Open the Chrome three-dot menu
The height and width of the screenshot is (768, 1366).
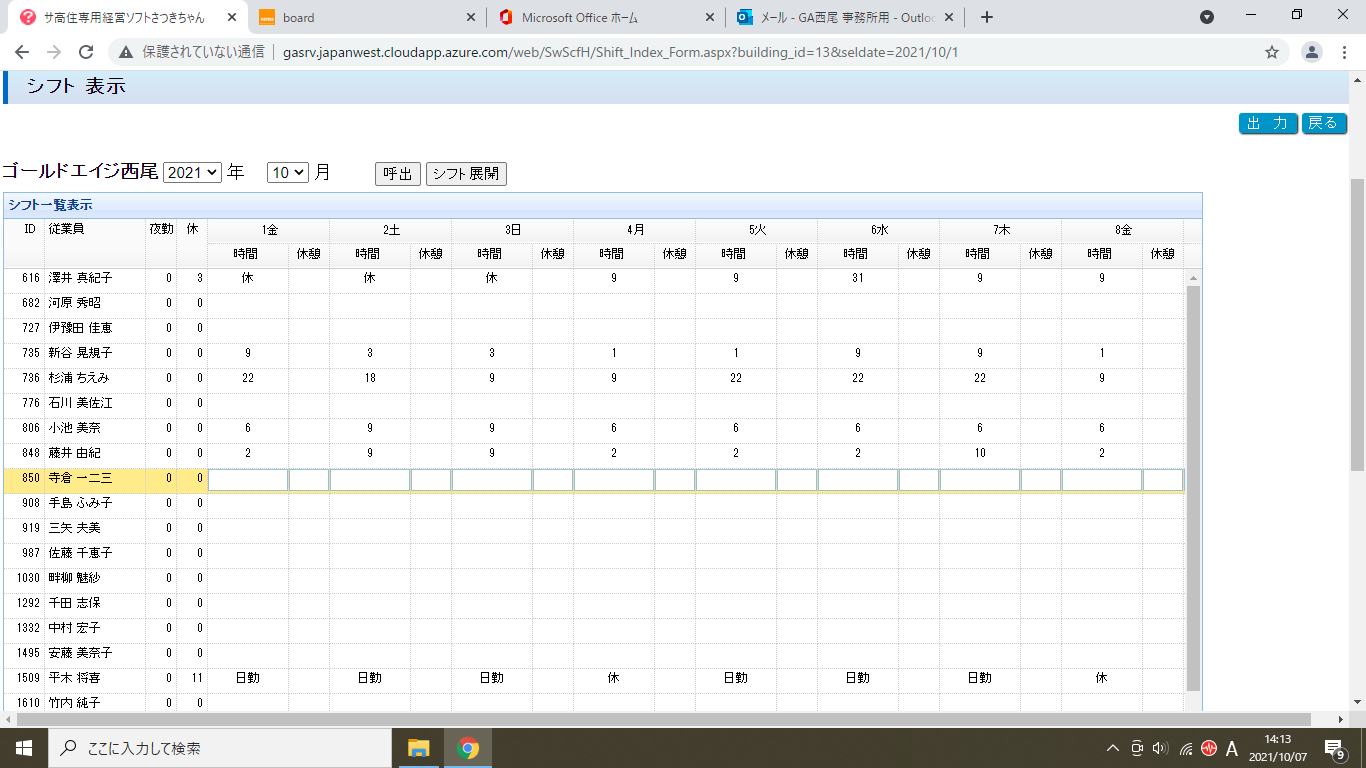click(x=1344, y=52)
